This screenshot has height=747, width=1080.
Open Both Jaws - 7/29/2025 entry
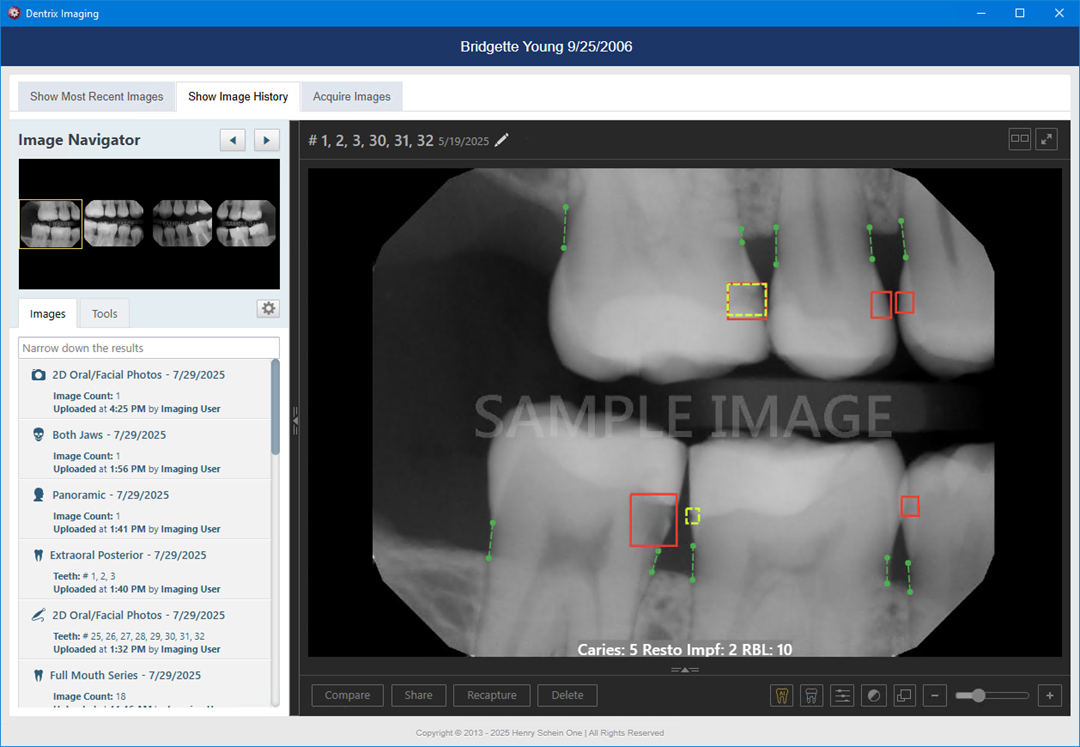tap(145, 450)
